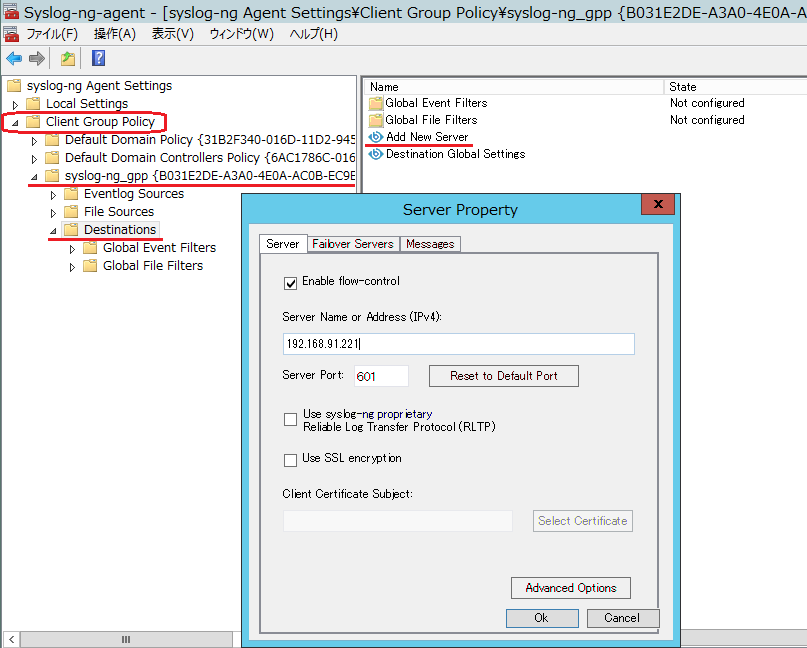This screenshot has width=807, height=648.
Task: Expand the File Sources node
Action: [54, 213]
